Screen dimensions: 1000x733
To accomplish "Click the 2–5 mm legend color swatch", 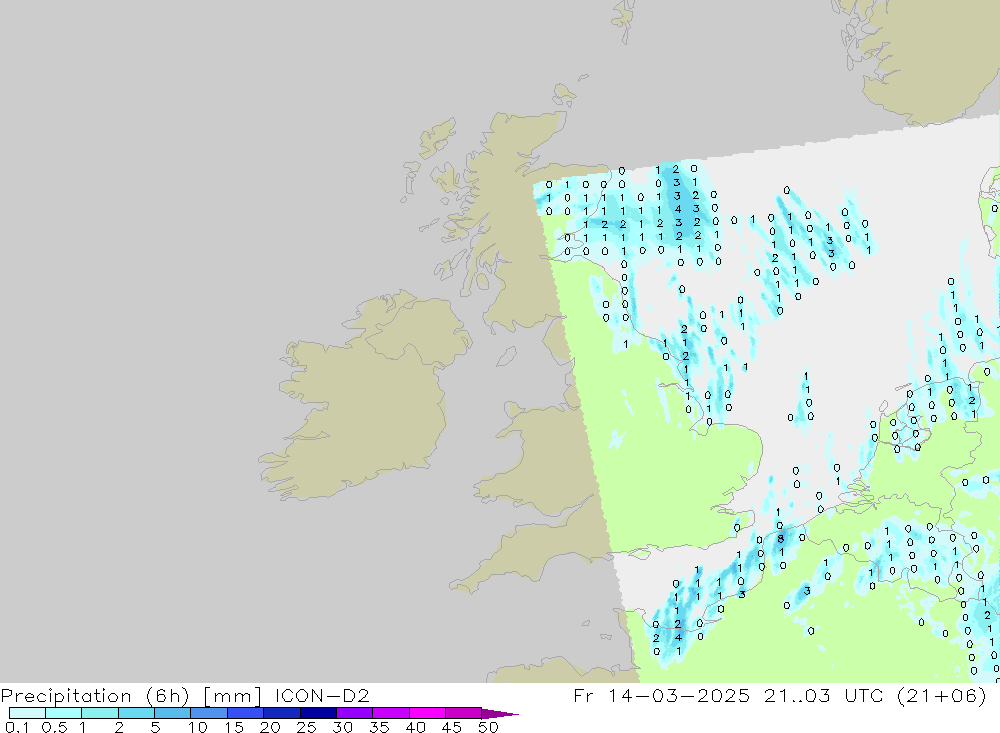I will (136, 713).
